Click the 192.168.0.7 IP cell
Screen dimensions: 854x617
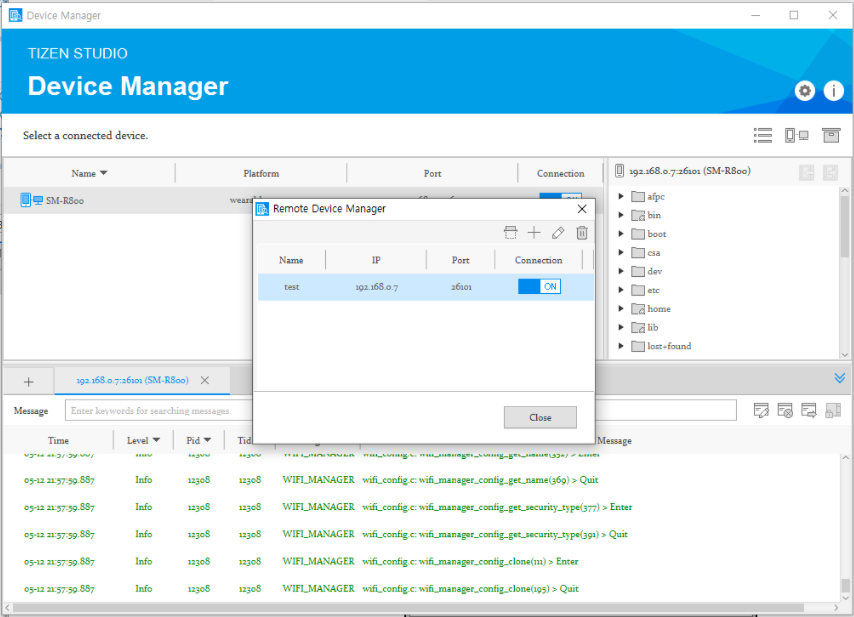376,287
